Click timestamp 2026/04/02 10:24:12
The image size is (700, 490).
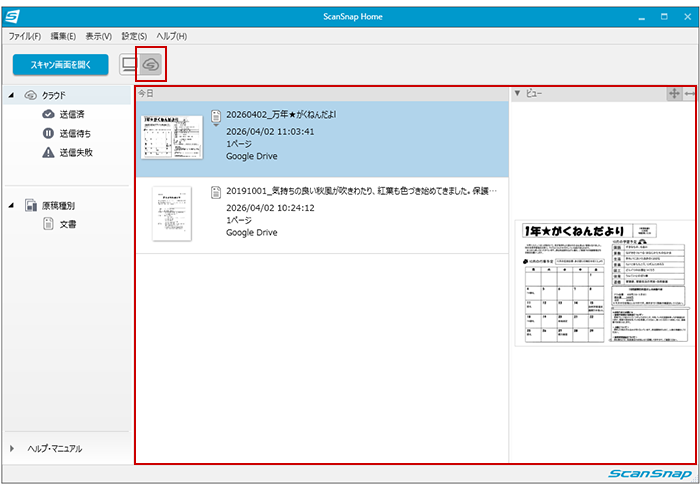click(270, 208)
